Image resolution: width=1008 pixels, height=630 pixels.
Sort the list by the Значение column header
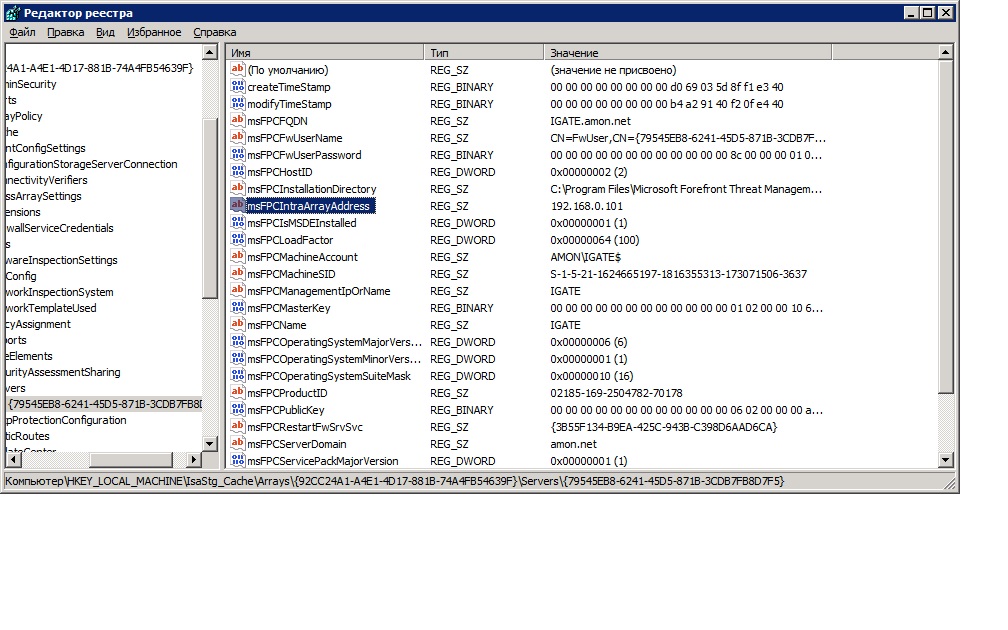[688, 53]
